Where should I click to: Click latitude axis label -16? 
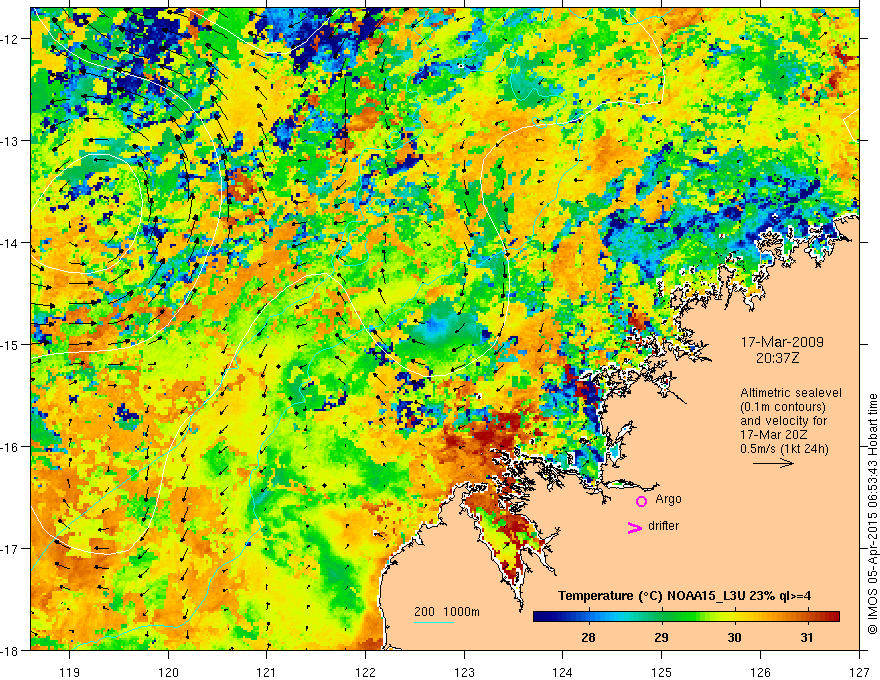11,447
